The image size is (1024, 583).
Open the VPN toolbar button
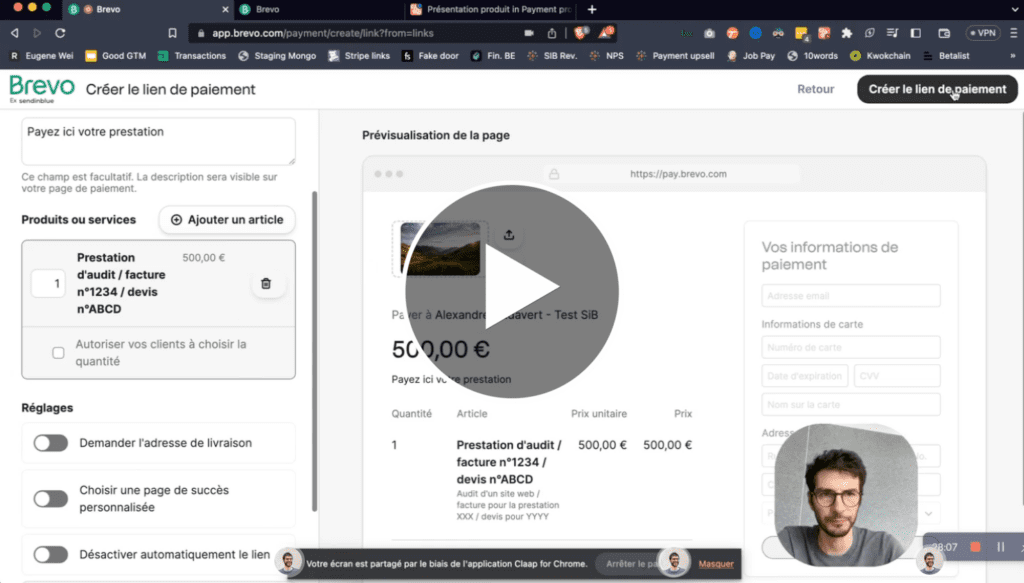(x=981, y=31)
